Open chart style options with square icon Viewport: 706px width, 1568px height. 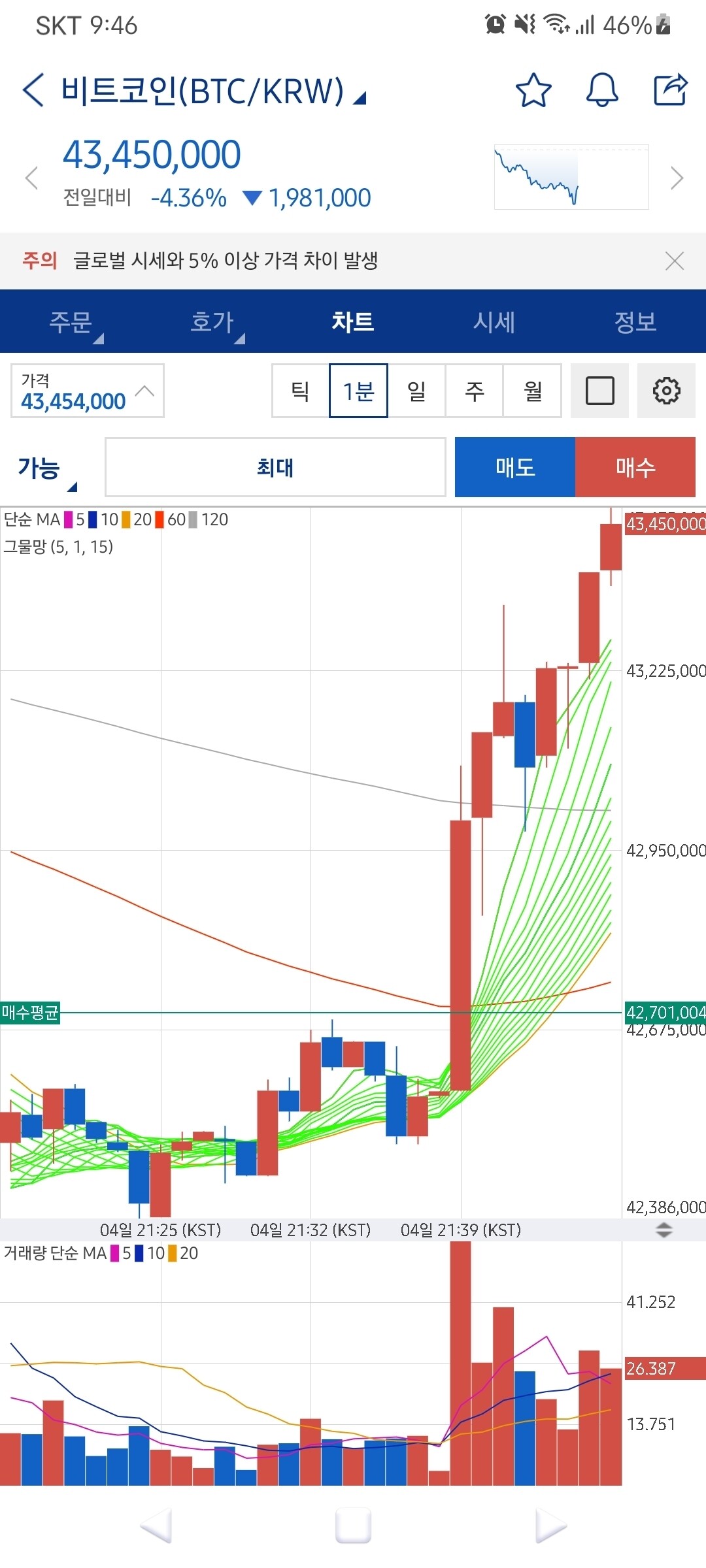600,390
